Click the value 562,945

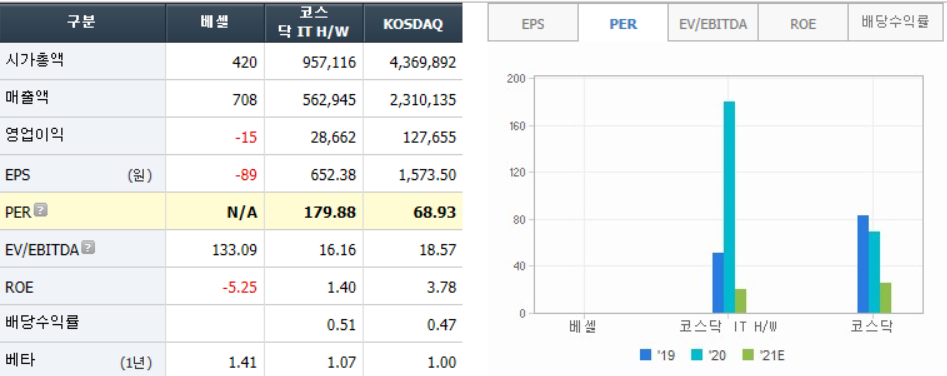coord(330,100)
